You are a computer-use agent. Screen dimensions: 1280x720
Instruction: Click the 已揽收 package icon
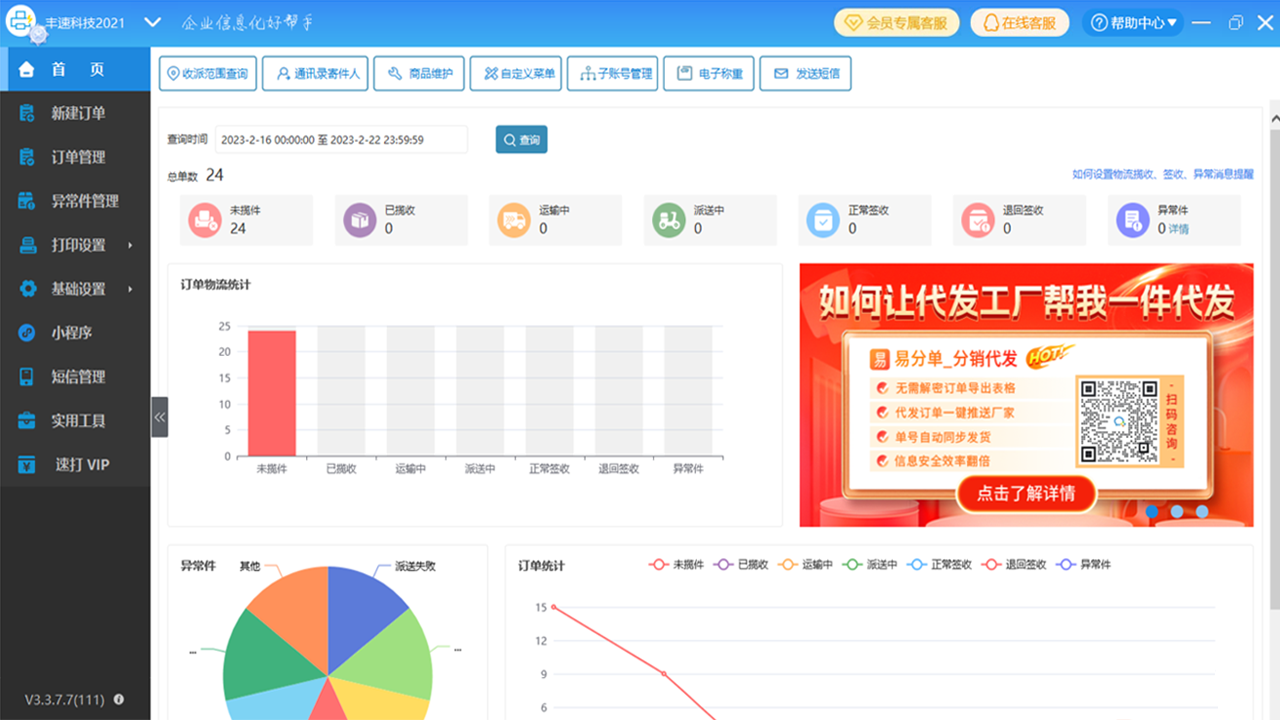pyautogui.click(x=360, y=220)
